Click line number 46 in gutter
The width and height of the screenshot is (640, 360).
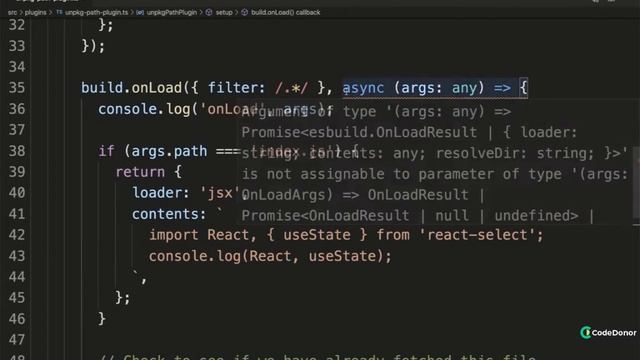tap(17, 319)
